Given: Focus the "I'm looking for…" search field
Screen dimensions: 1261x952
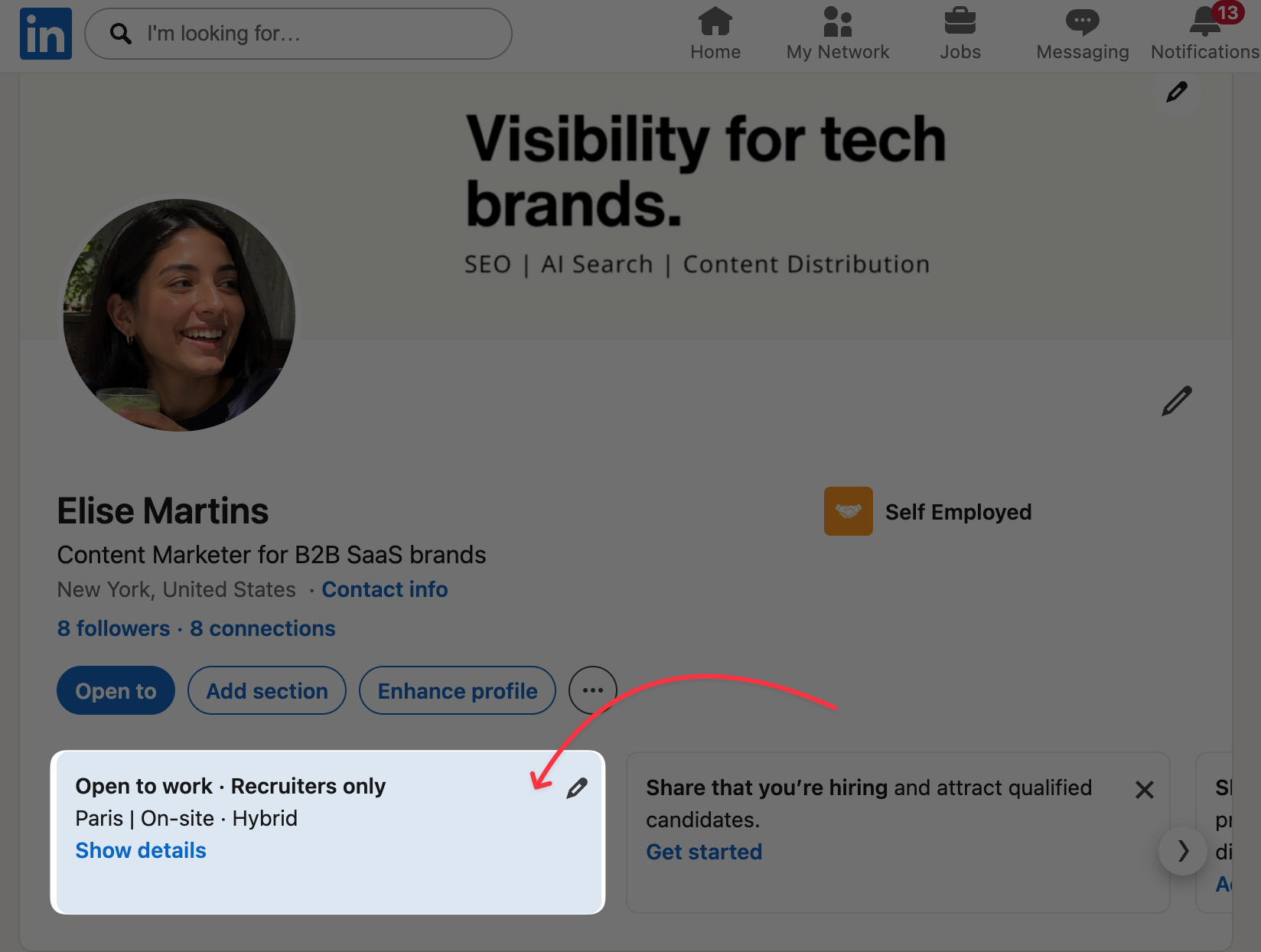Looking at the screenshot, I should pyautogui.click(x=298, y=34).
